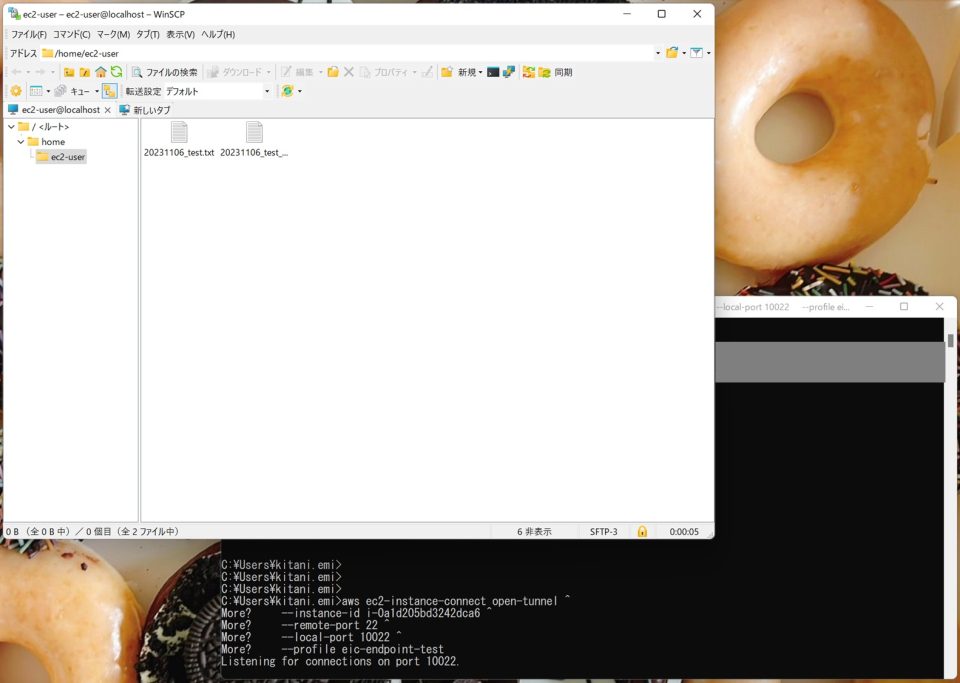
Task: Open the terminal console icon in toolbar
Action: 493,72
